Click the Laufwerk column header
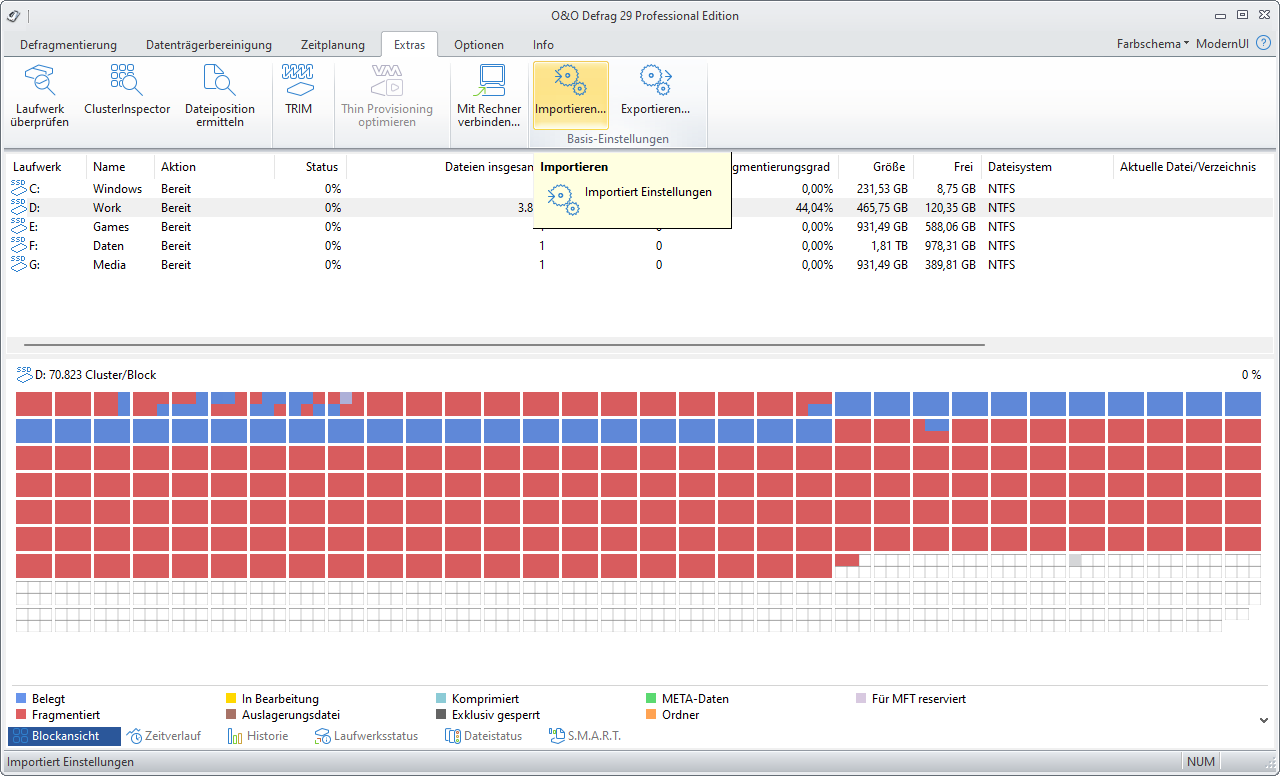The image size is (1280, 776). tap(47, 167)
